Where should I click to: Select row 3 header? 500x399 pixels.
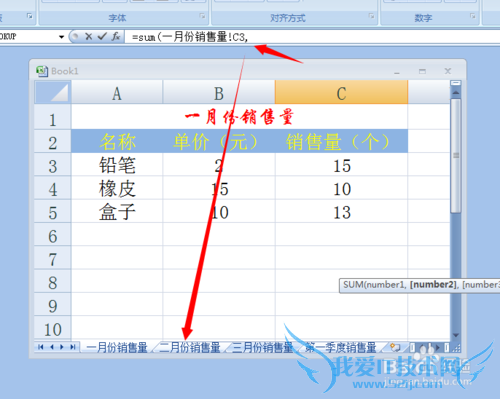pos(53,164)
